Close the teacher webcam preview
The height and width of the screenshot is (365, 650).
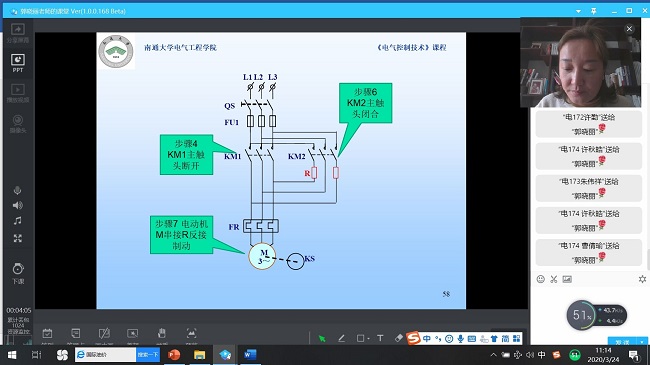(x=629, y=29)
